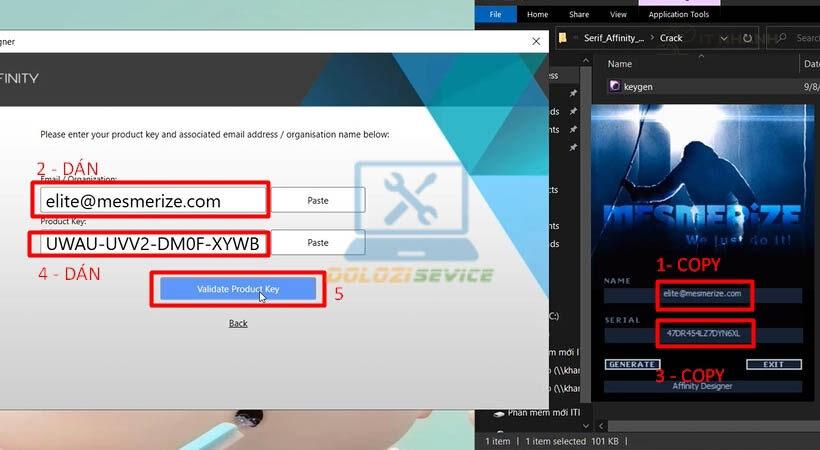This screenshot has width=820, height=450.
Task: Follow the Back link in Affinity dialog
Action: click(238, 323)
